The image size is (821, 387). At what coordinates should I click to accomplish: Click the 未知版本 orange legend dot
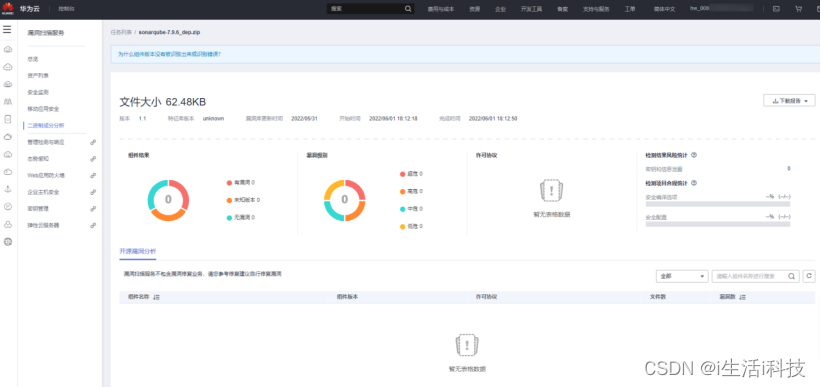(229, 200)
